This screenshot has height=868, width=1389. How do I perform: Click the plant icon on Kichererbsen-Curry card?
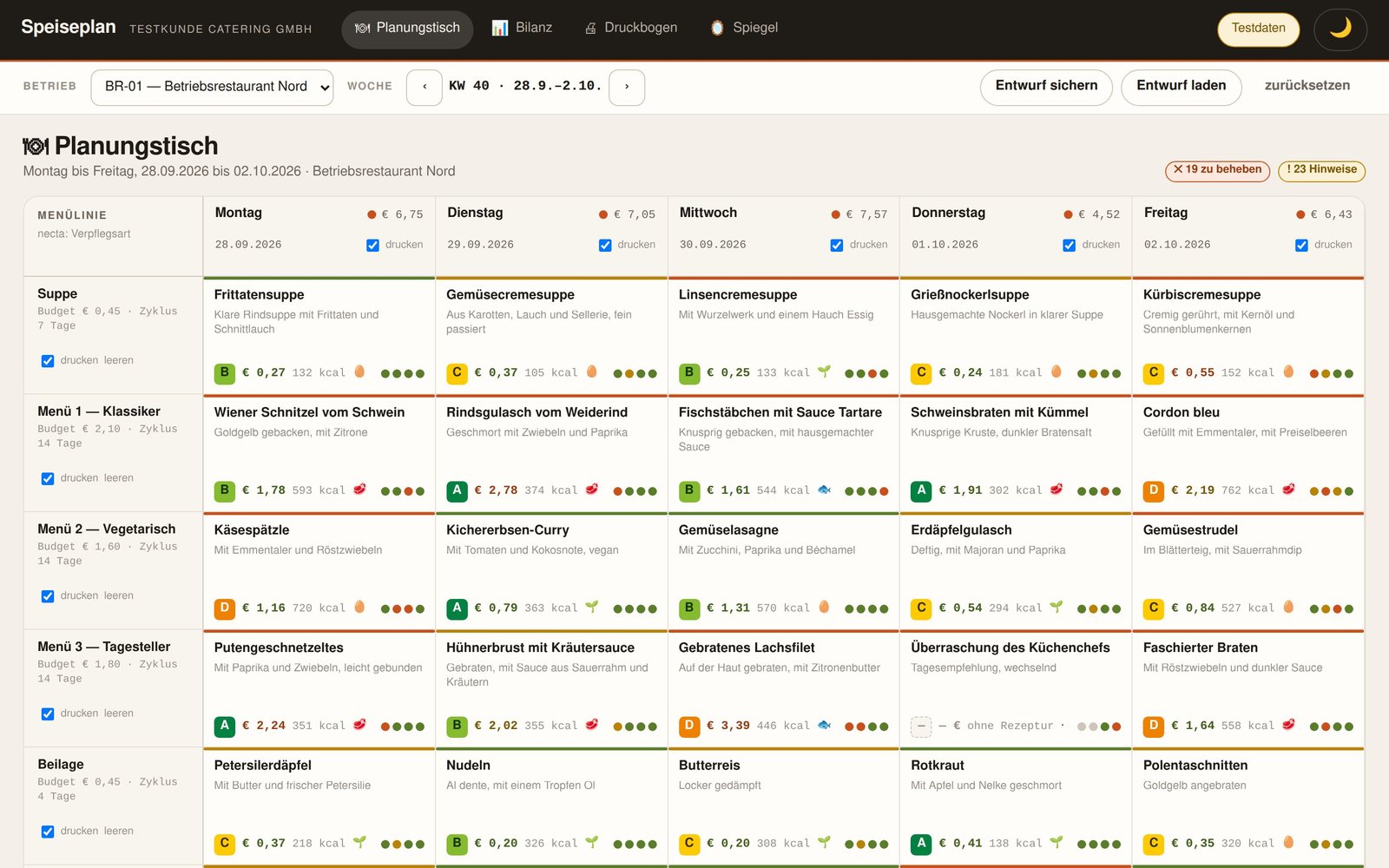coord(591,607)
